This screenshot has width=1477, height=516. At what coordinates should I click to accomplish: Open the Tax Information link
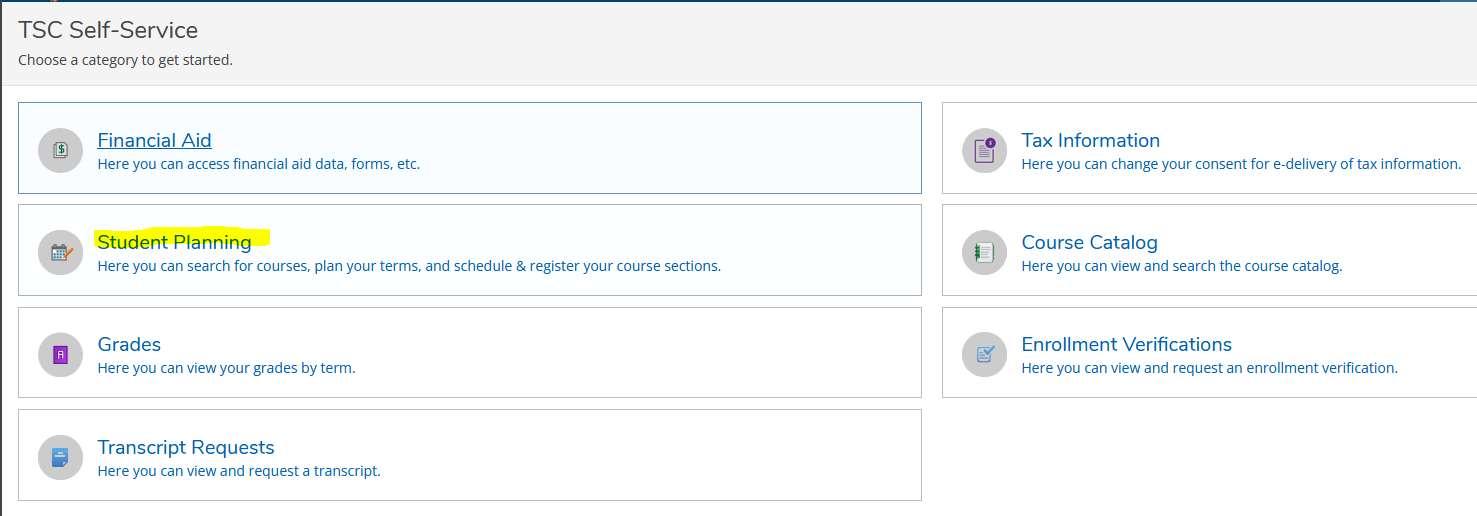click(1090, 140)
